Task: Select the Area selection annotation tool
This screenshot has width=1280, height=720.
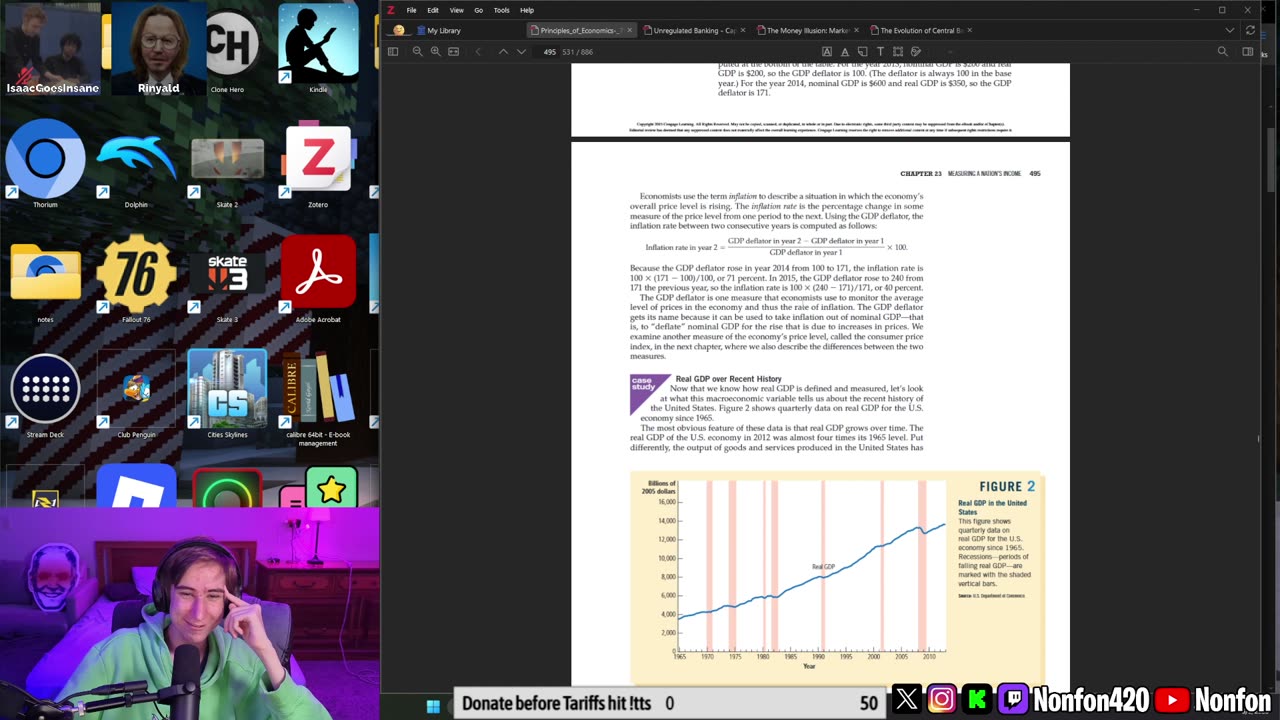Action: (x=898, y=51)
